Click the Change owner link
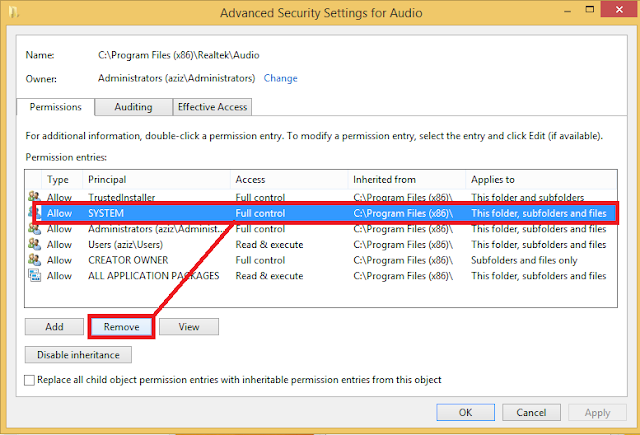The image size is (640, 435). (x=280, y=78)
